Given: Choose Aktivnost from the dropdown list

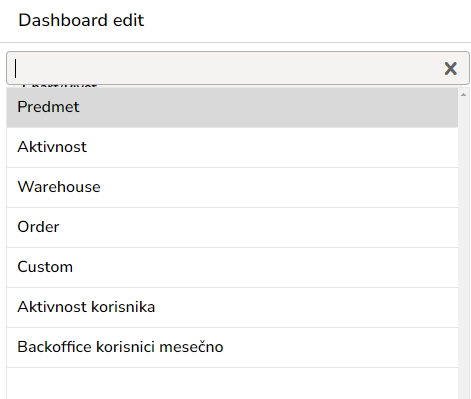Looking at the screenshot, I should (x=232, y=147).
